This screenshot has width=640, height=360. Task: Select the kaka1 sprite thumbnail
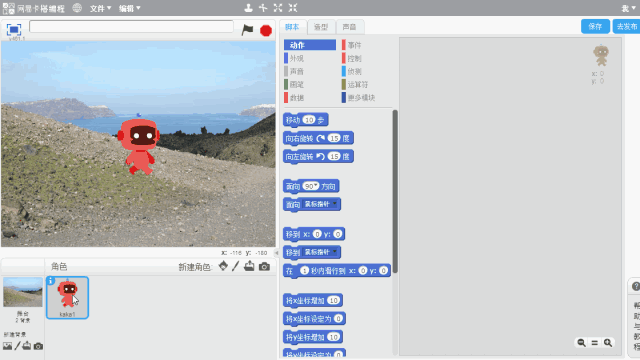click(67, 298)
